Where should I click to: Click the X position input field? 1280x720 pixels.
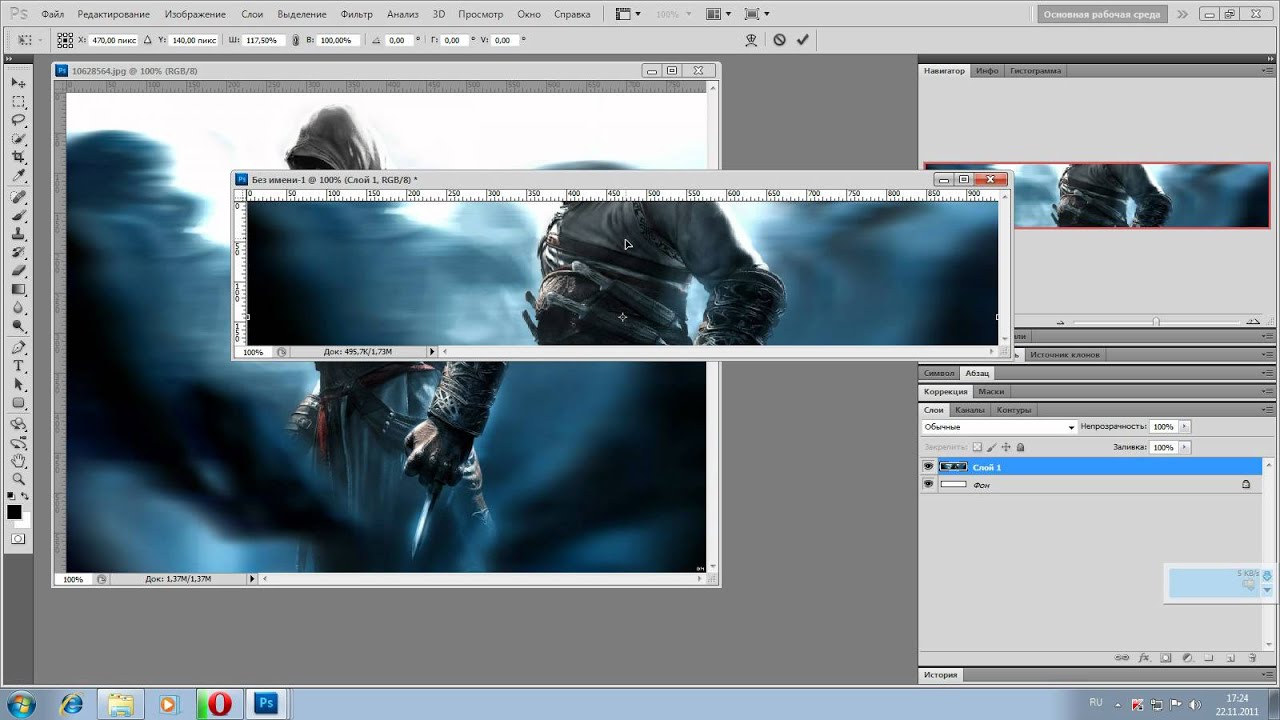tap(114, 40)
